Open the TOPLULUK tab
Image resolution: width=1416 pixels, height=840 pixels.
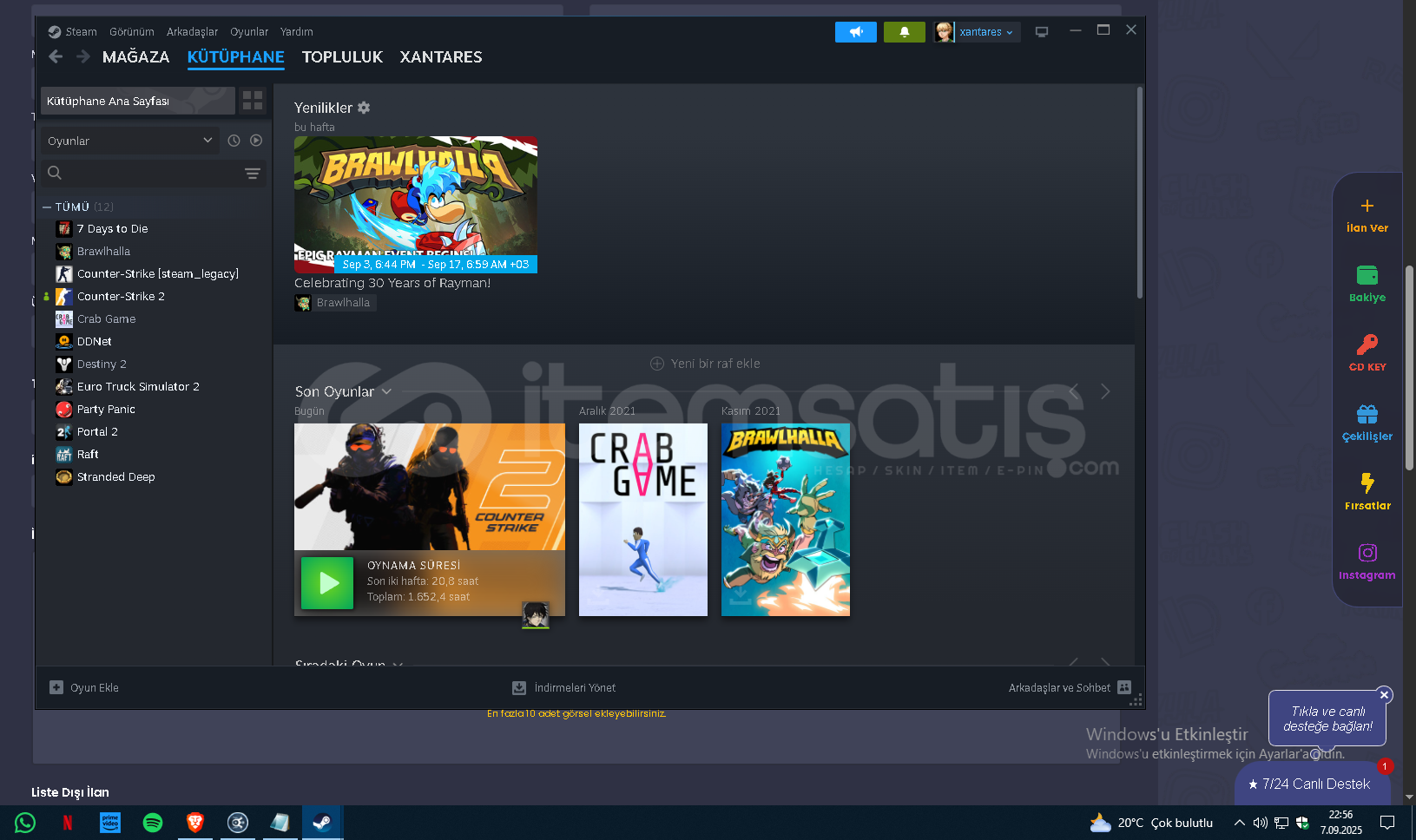tap(342, 56)
